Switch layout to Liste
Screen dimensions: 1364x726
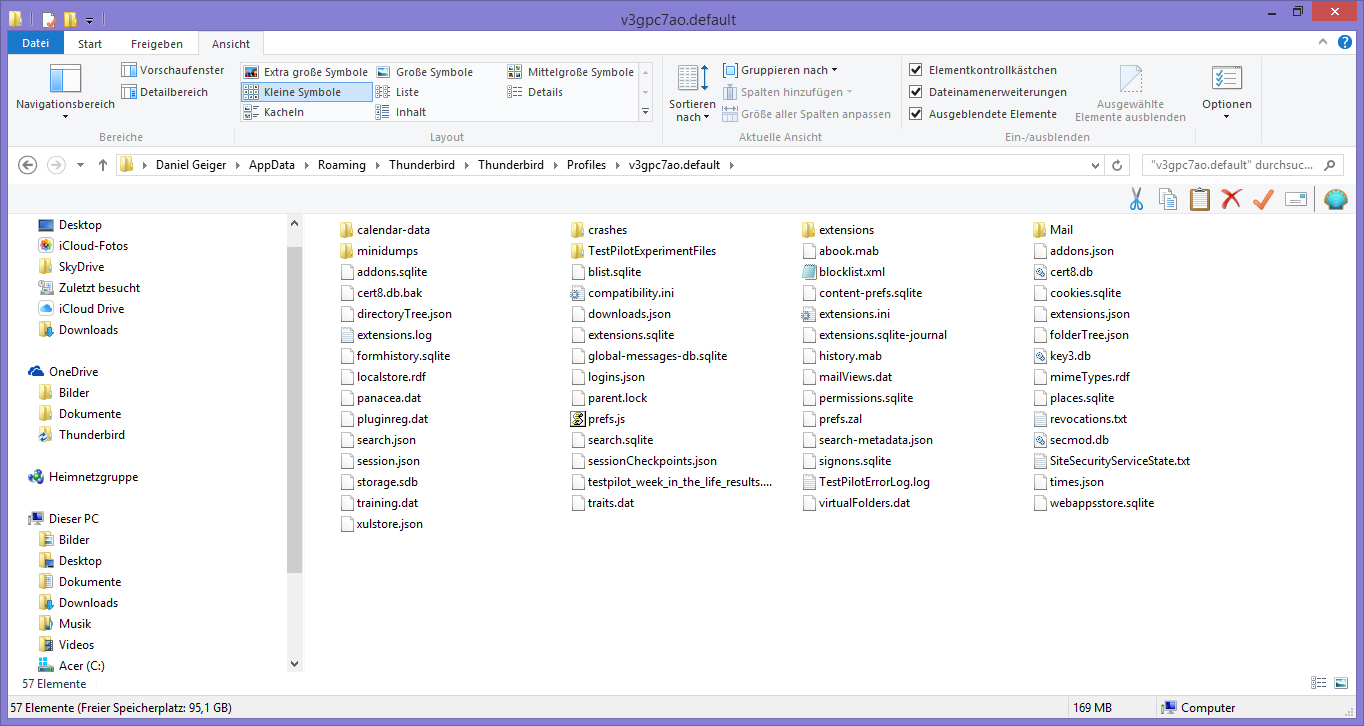click(399, 92)
